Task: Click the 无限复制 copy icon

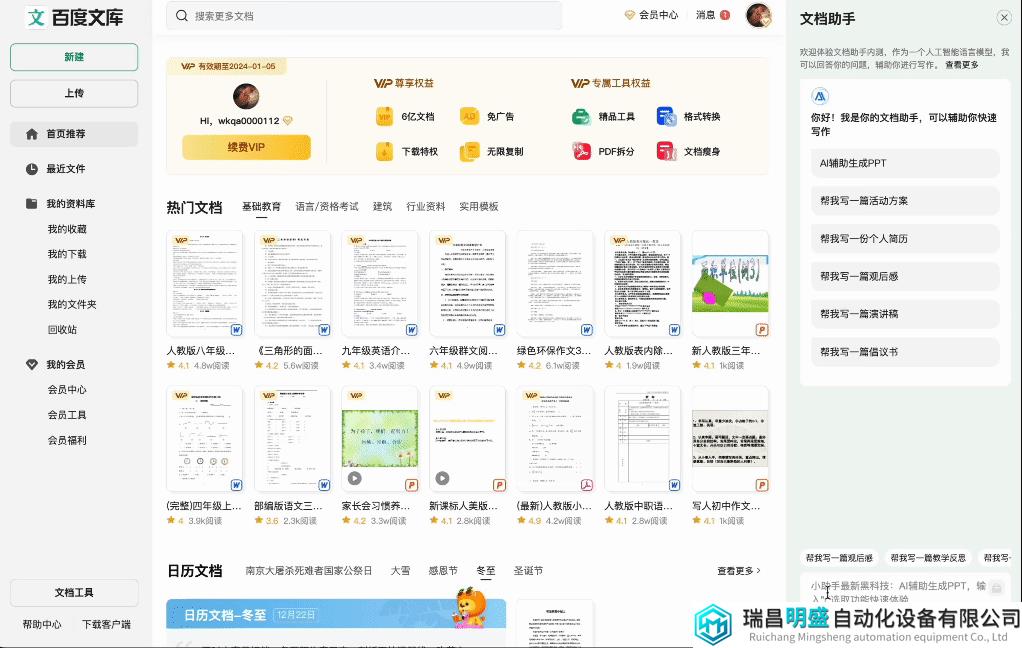Action: pyautogui.click(x=469, y=151)
